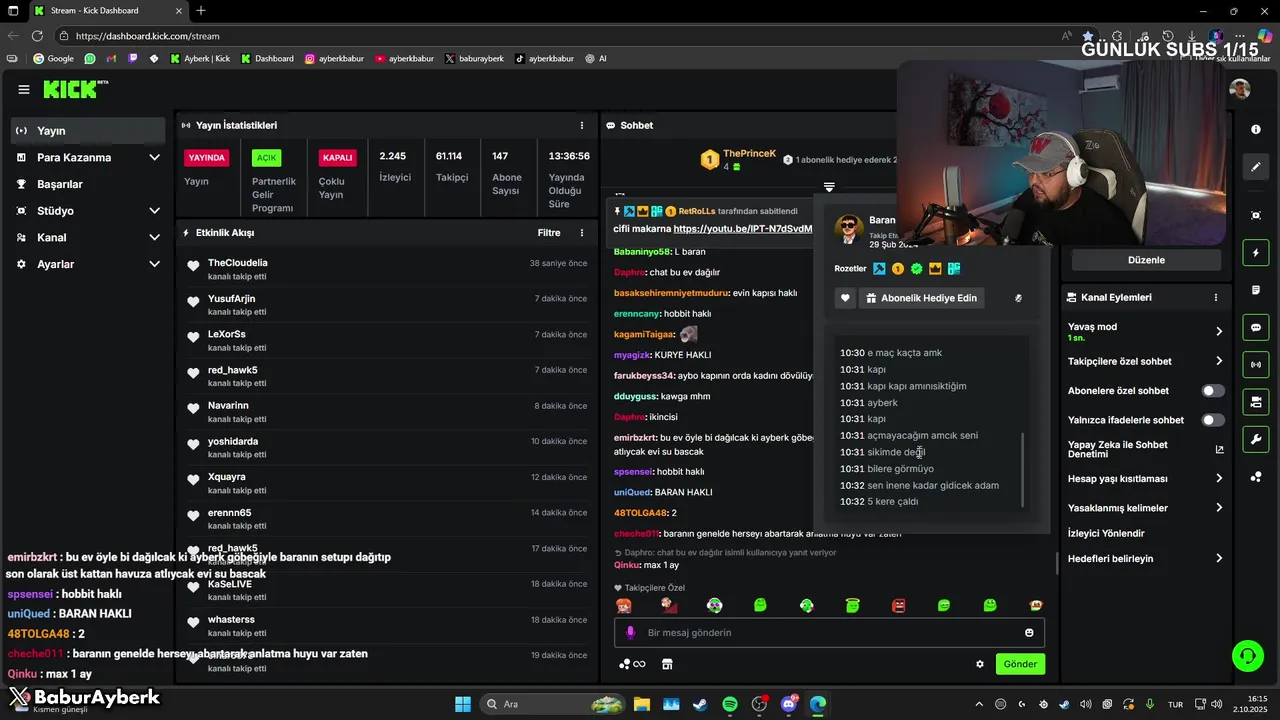Click the Windows taskbar search box
This screenshot has width=1280, height=720.
click(x=552, y=704)
